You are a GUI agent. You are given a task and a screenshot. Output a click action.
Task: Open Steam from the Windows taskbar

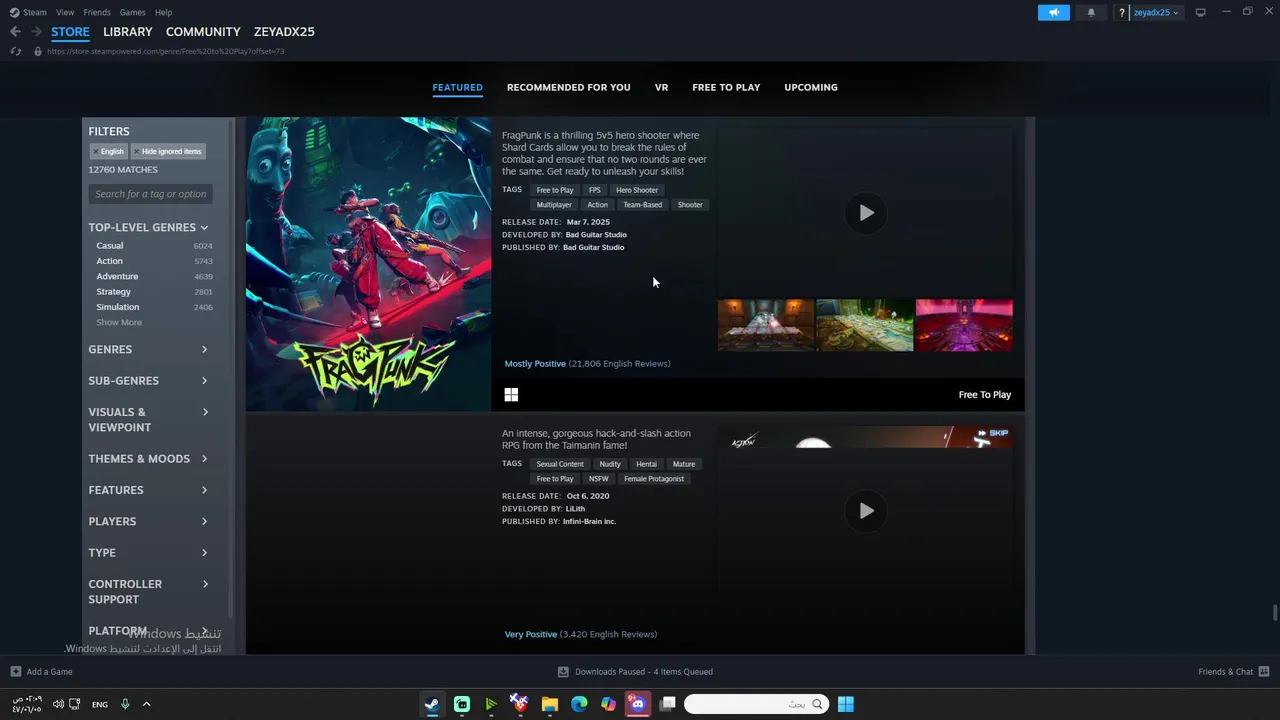(432, 704)
